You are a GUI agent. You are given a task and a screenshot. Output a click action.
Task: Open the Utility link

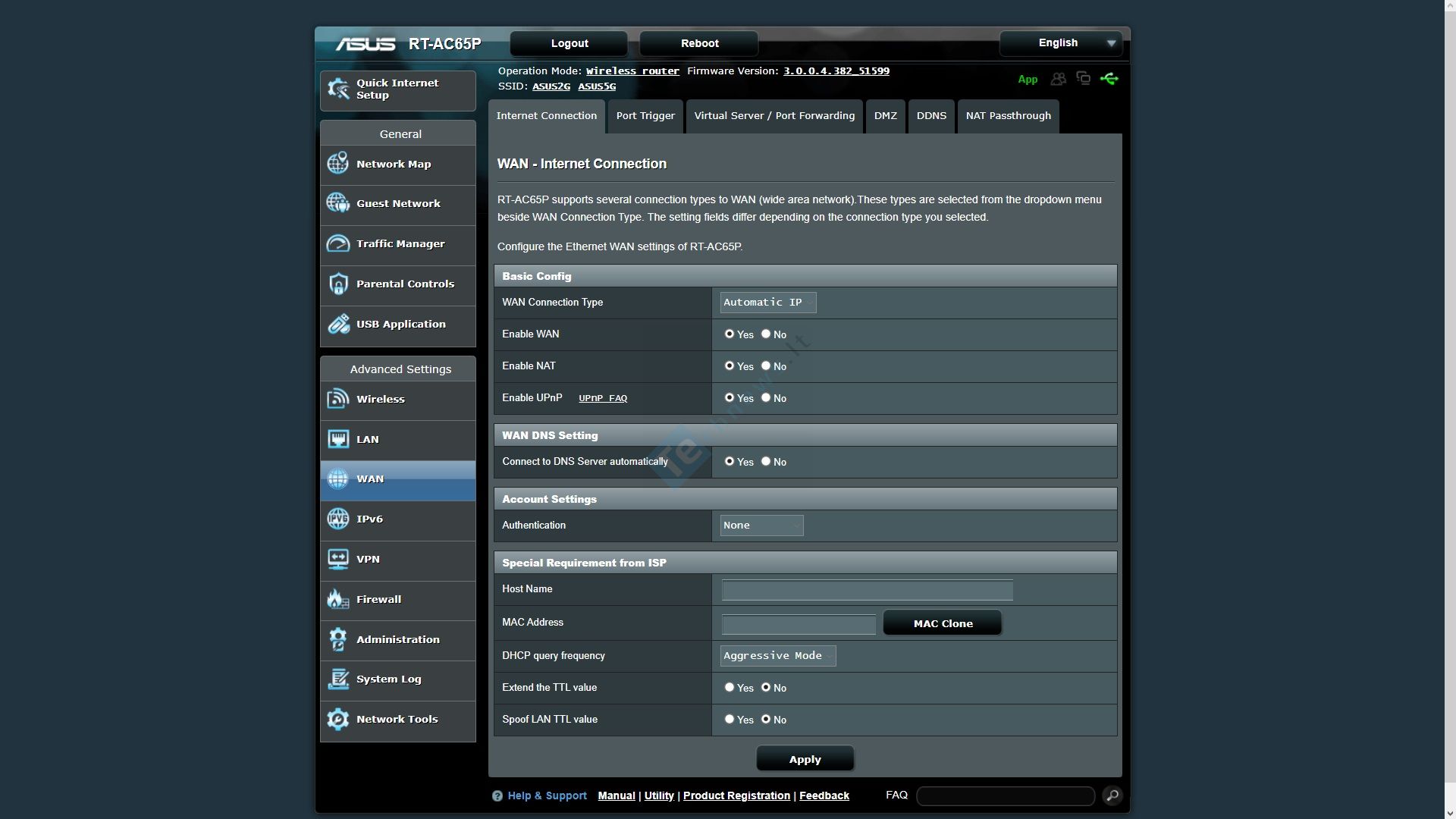click(659, 795)
